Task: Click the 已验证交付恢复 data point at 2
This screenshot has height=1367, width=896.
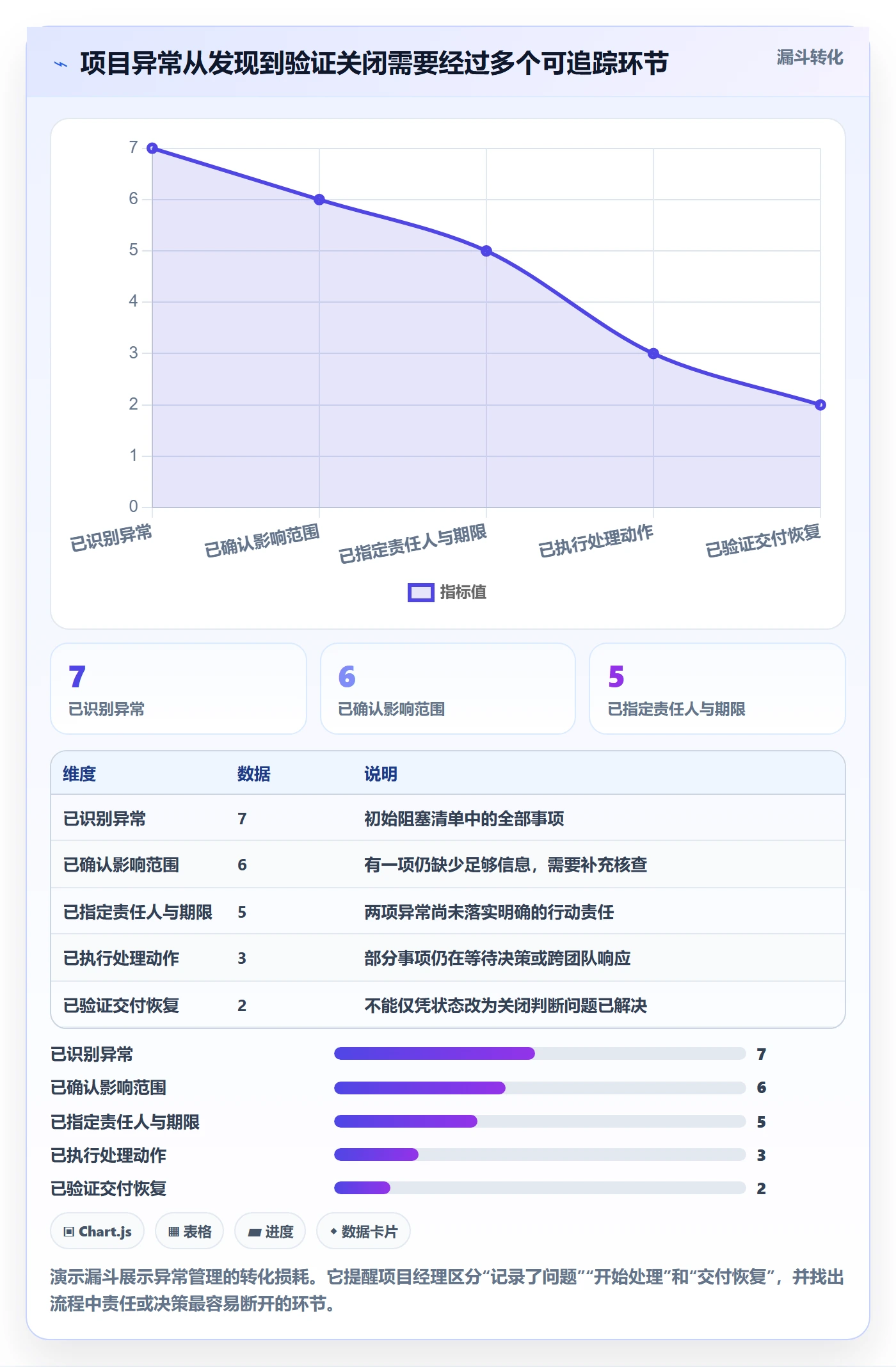Action: click(820, 405)
